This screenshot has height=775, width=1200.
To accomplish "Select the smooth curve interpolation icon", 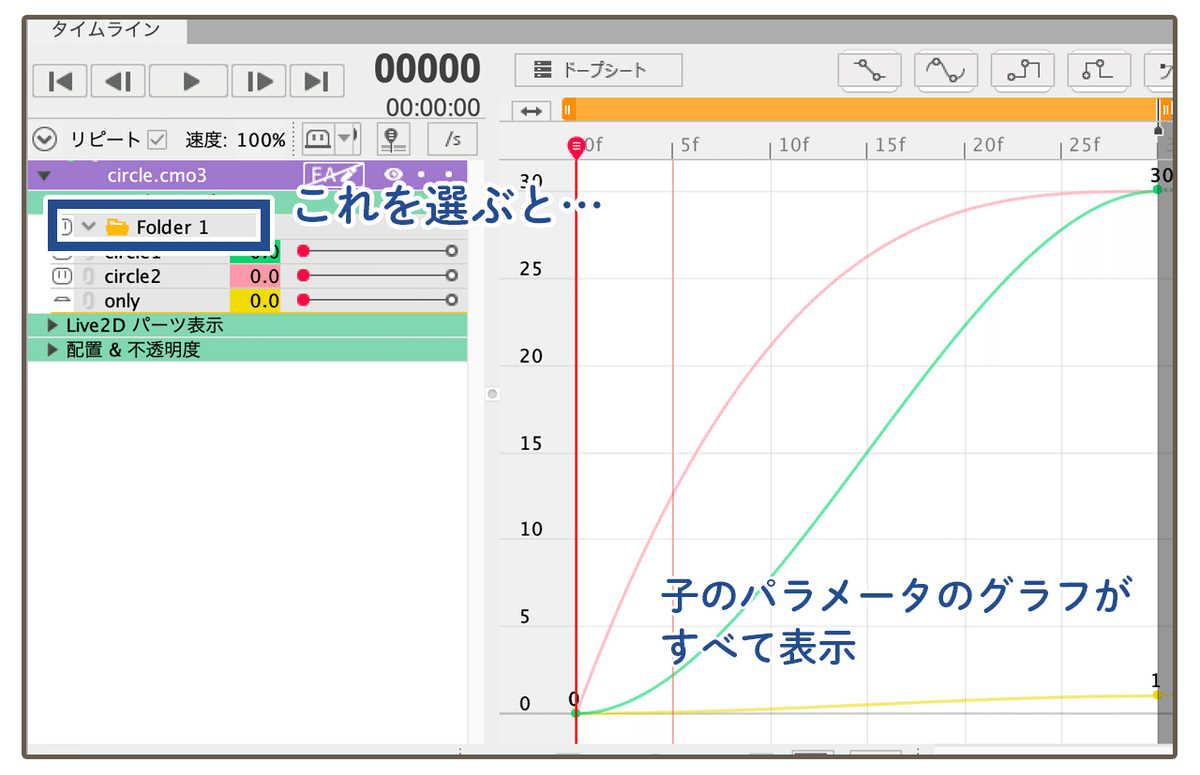I will (x=945, y=71).
